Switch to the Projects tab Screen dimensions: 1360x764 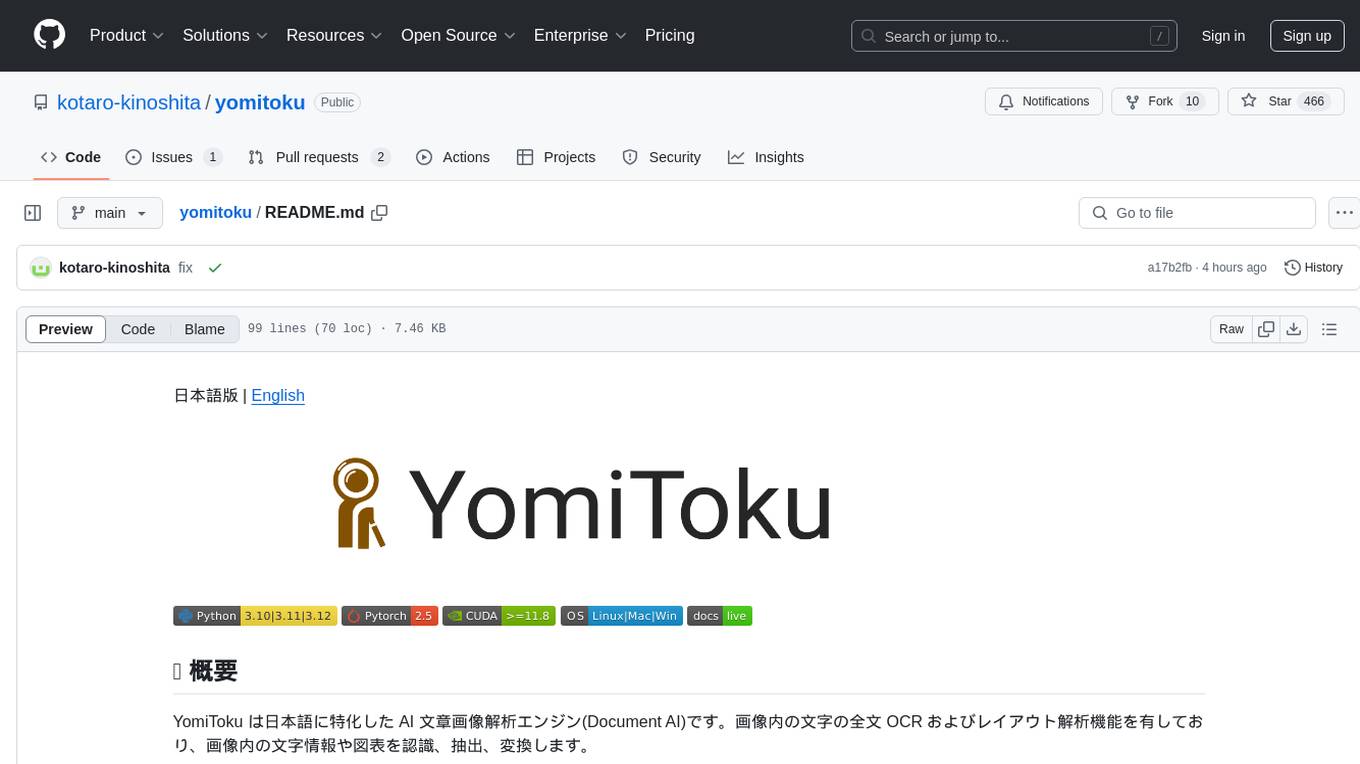(x=556, y=157)
